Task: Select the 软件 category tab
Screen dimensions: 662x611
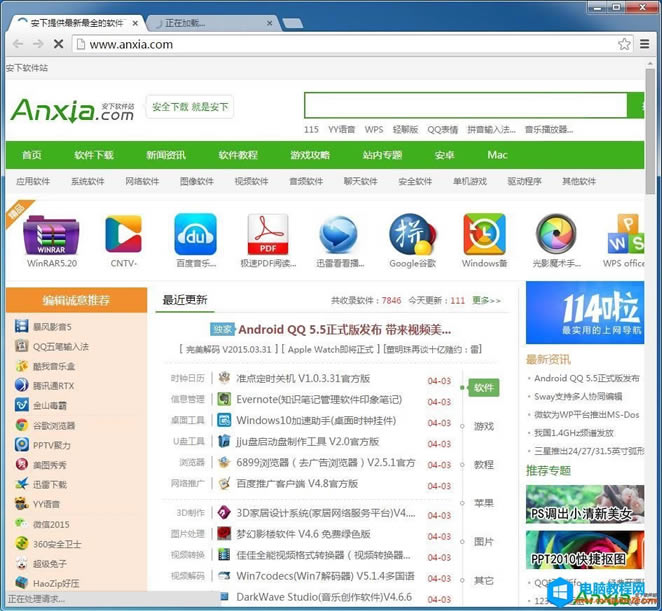Action: [x=484, y=388]
